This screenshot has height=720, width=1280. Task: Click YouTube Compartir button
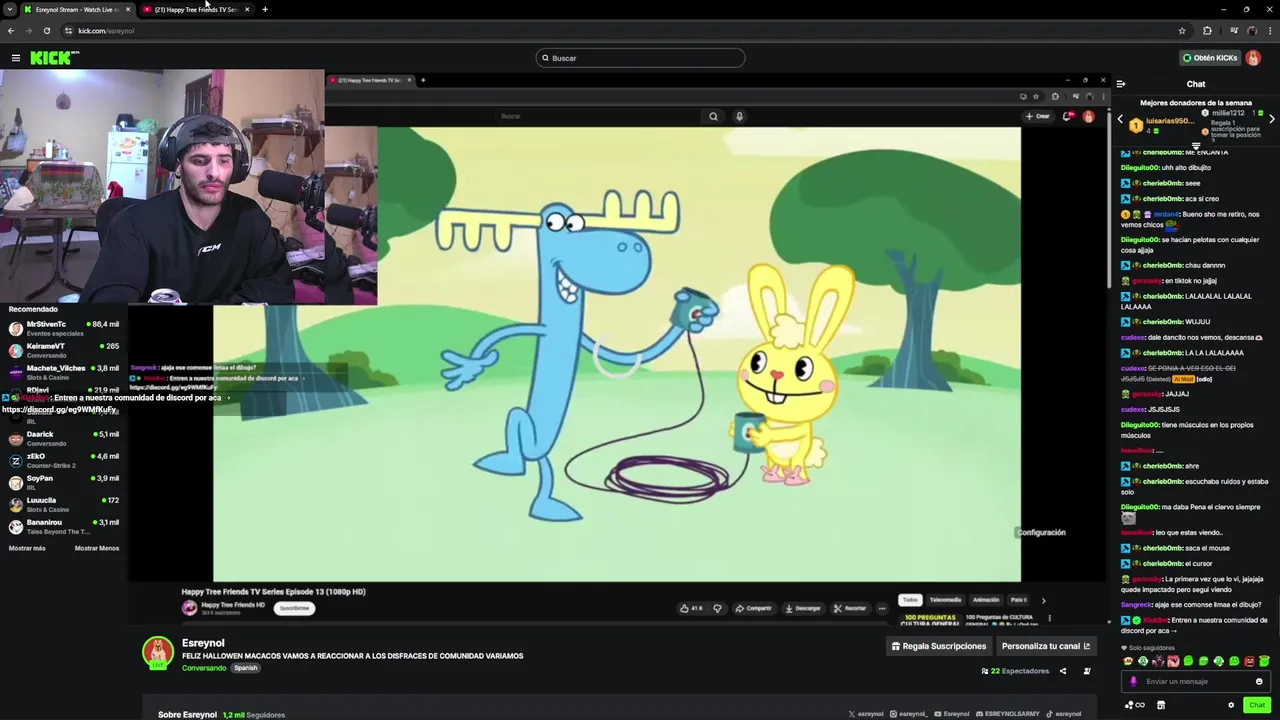tap(753, 608)
